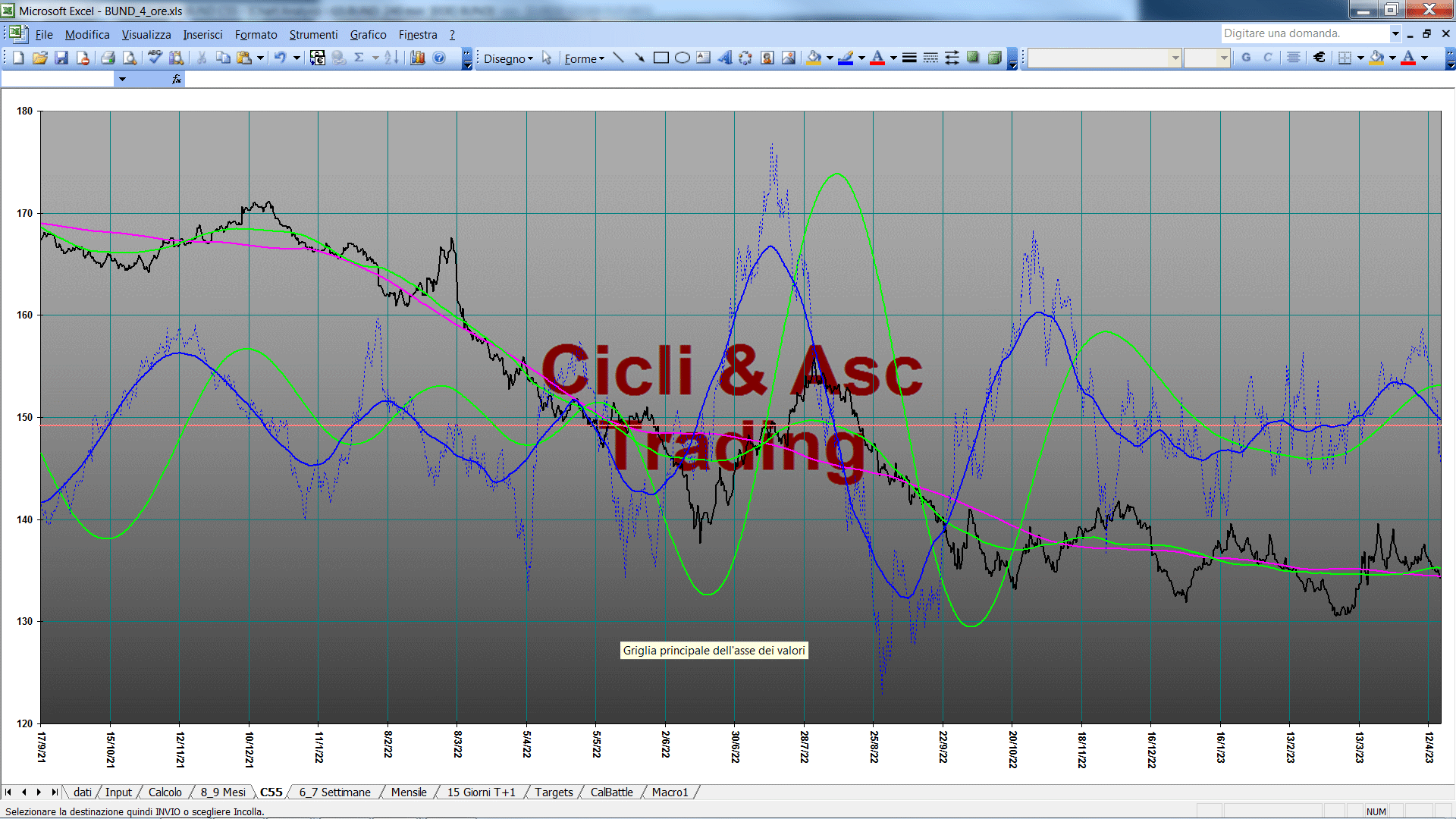This screenshot has width=1456, height=819.
Task: Click the Paste clipboard icon
Action: (x=244, y=58)
